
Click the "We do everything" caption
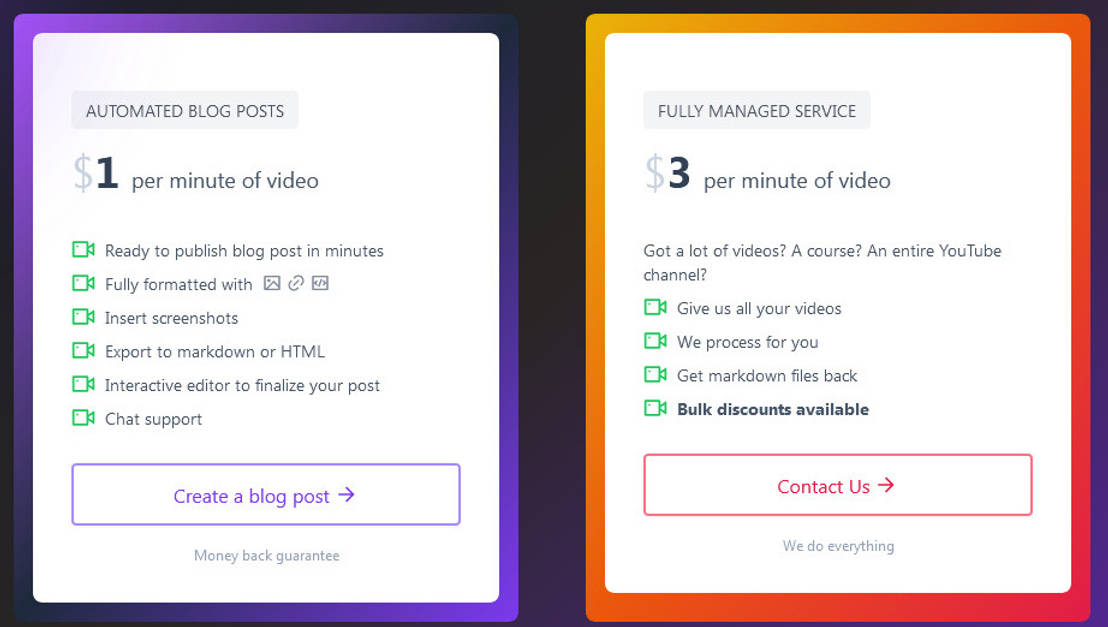point(838,546)
